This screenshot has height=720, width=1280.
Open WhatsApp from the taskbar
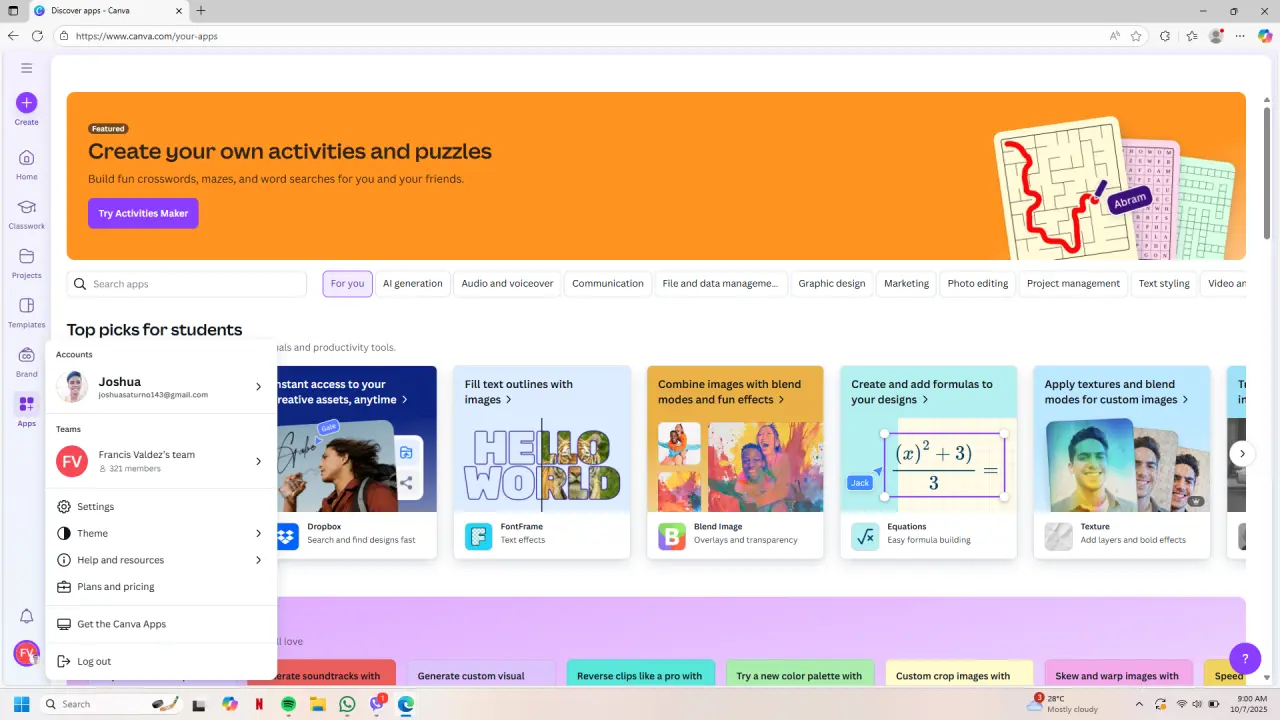click(x=347, y=704)
